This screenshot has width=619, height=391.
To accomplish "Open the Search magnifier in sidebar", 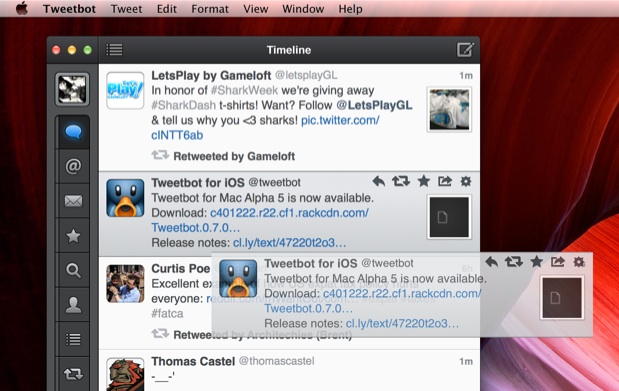I will [x=73, y=270].
